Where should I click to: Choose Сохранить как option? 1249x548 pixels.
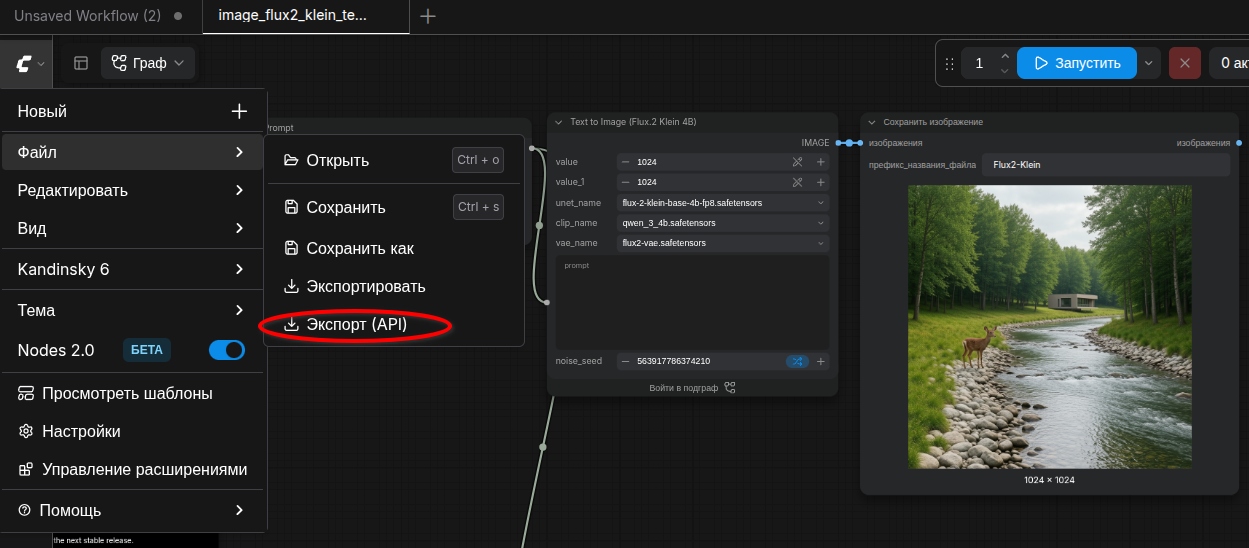[394, 248]
